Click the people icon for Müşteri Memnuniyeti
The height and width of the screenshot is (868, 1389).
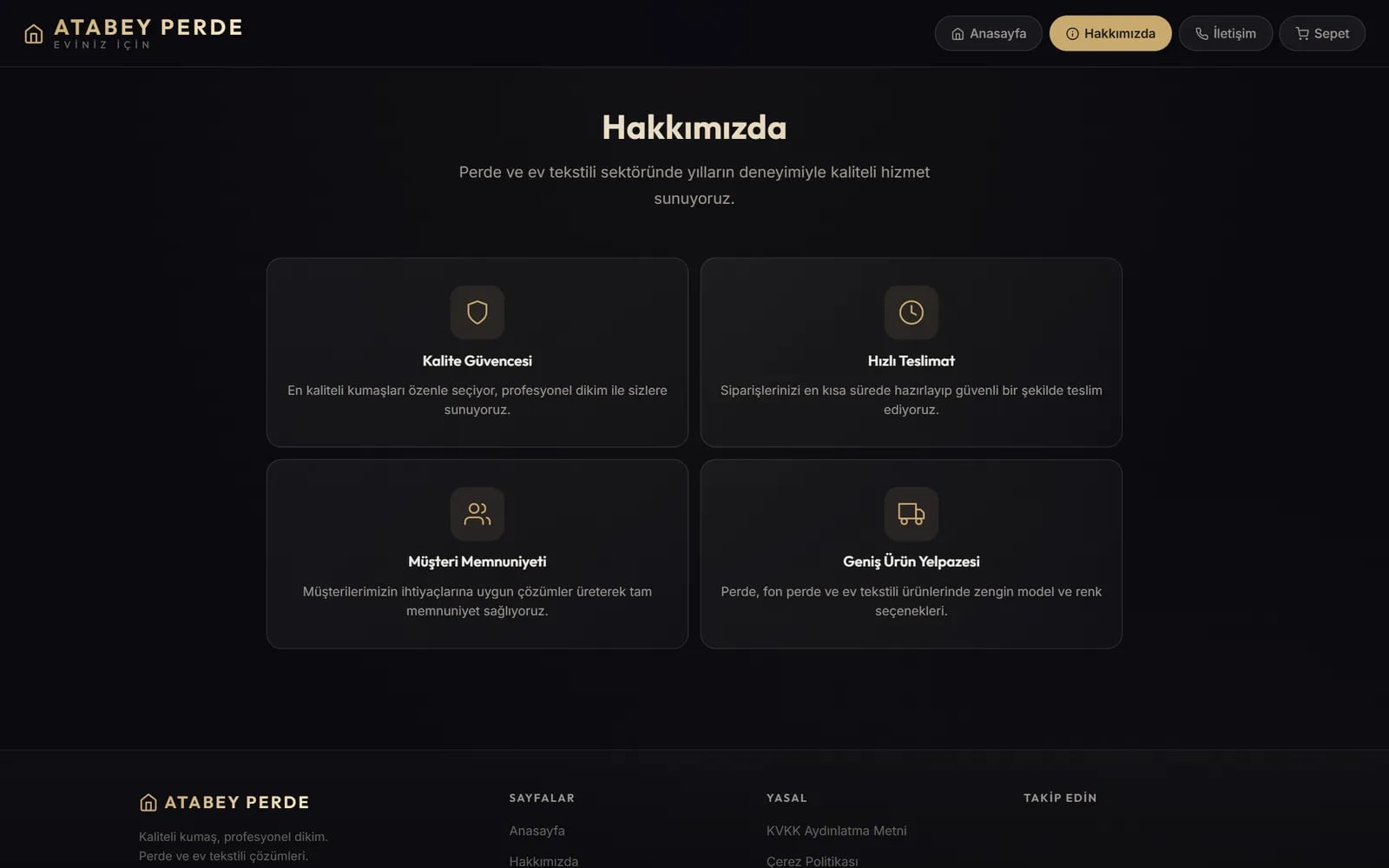(x=477, y=514)
